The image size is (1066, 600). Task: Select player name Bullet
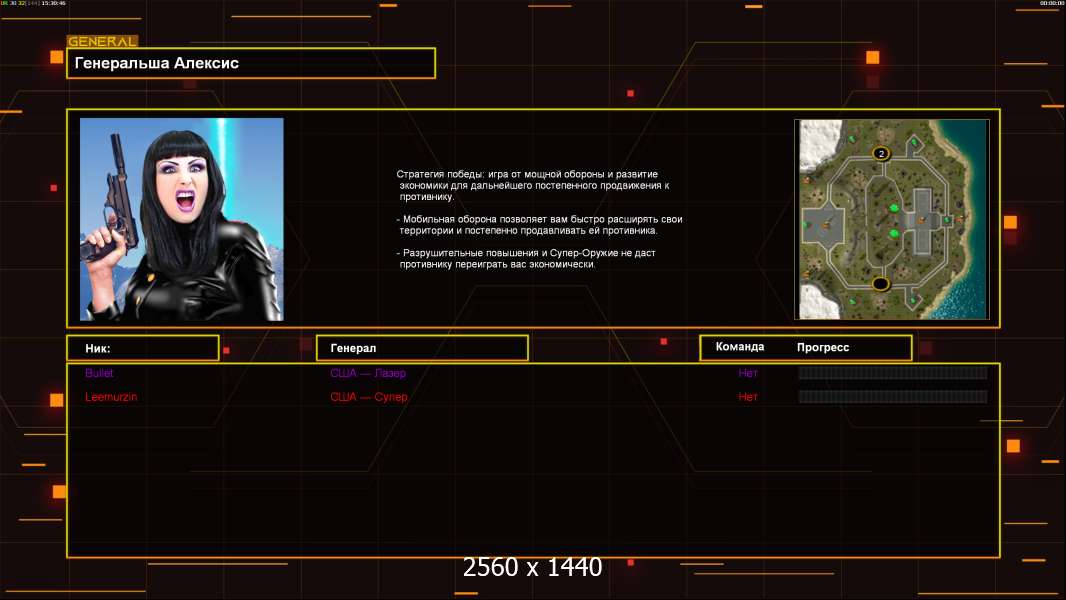[99, 373]
